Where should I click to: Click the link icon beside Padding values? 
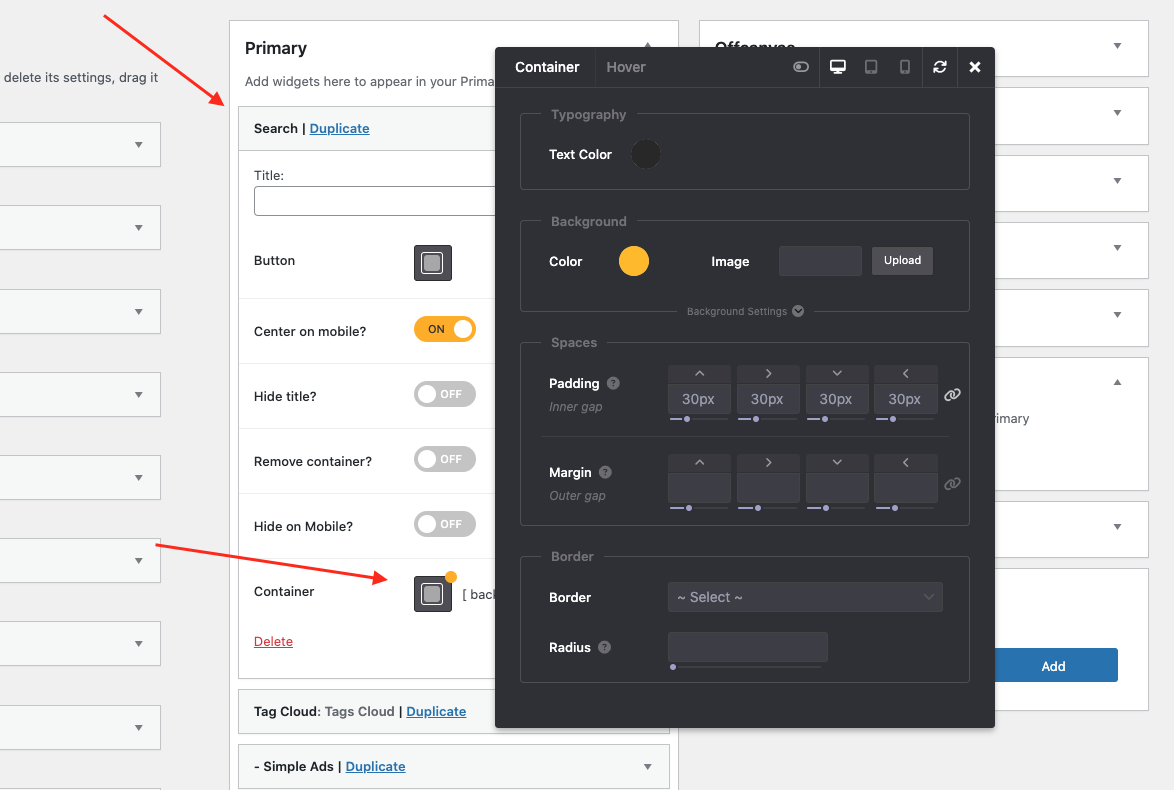point(952,395)
